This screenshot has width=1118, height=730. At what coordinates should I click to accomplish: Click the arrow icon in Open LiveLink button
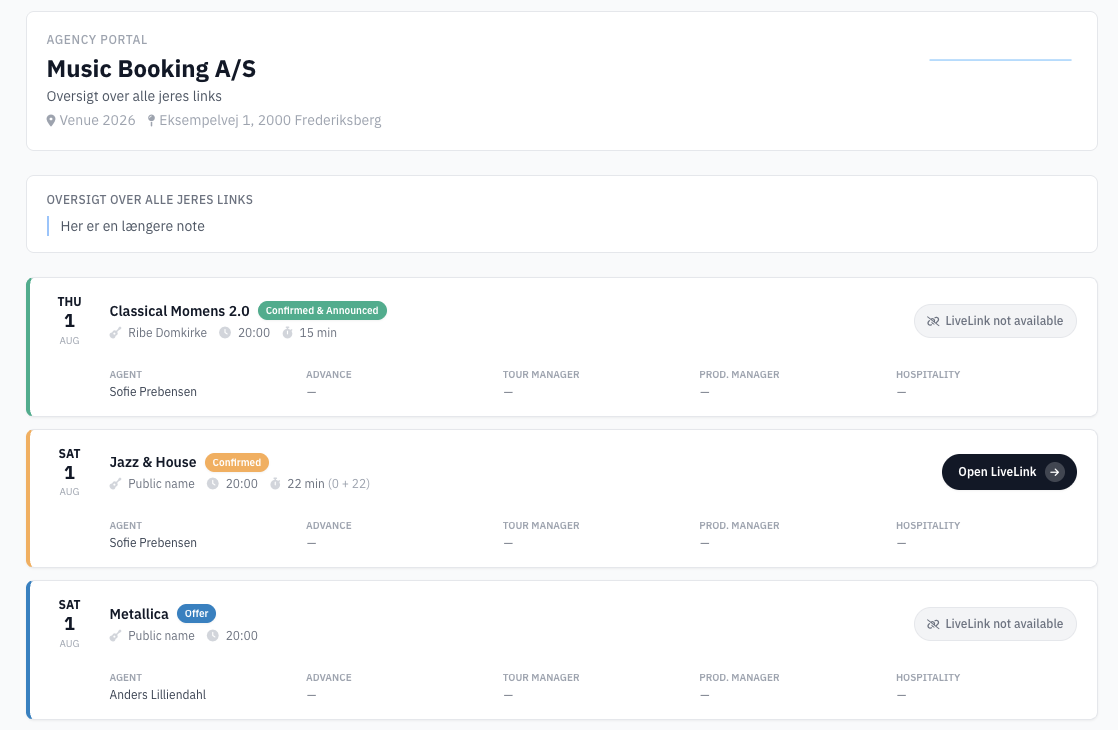[x=1054, y=472]
